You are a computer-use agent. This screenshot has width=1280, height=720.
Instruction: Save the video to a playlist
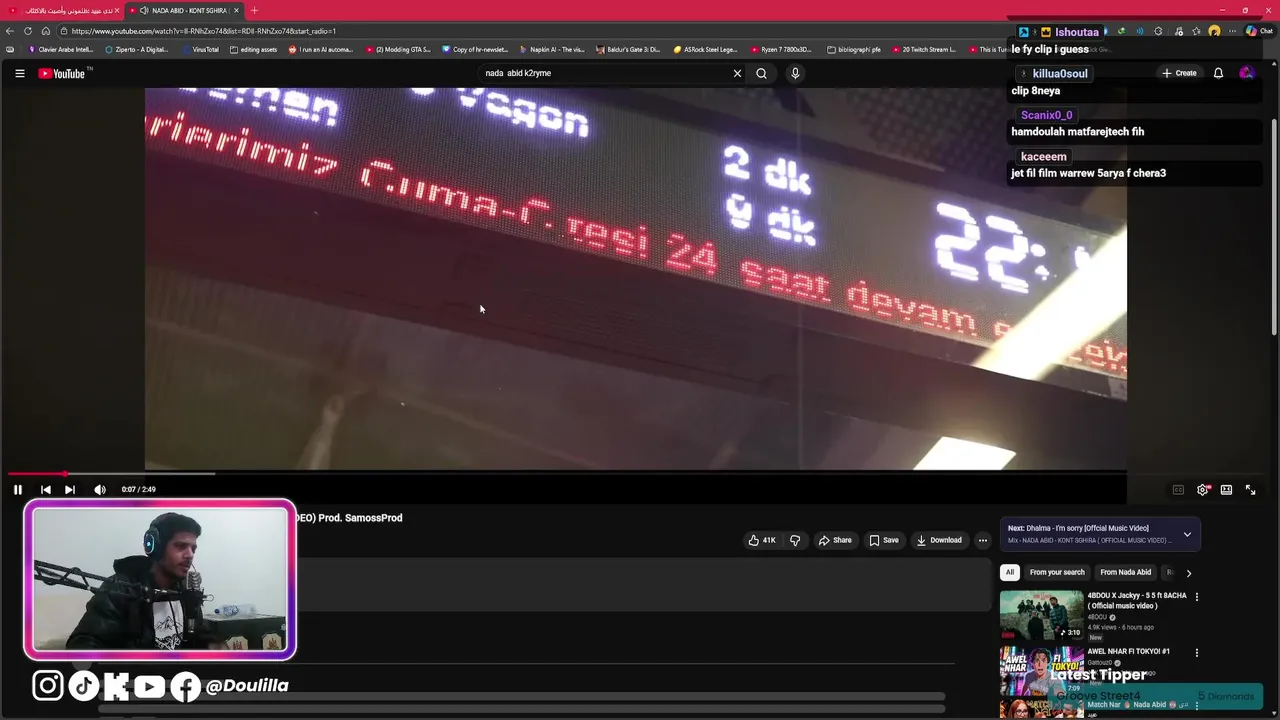[884, 540]
